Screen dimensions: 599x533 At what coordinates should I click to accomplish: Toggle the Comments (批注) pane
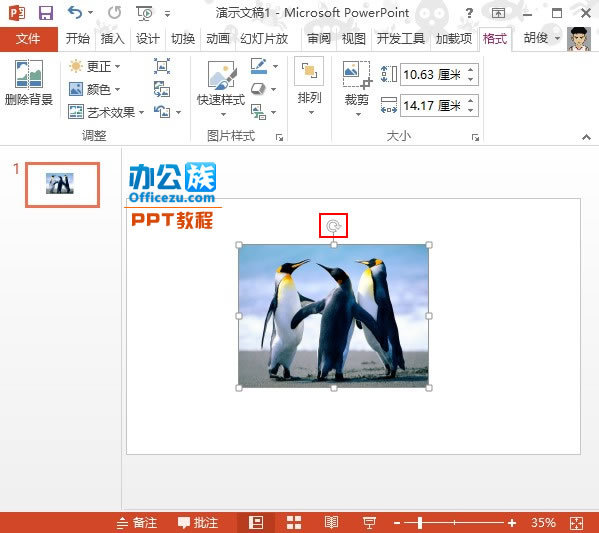[x=198, y=522]
